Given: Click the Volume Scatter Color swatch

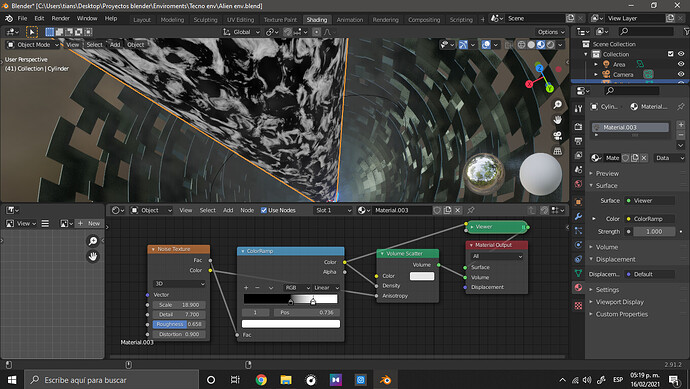Looking at the screenshot, I should [x=422, y=276].
